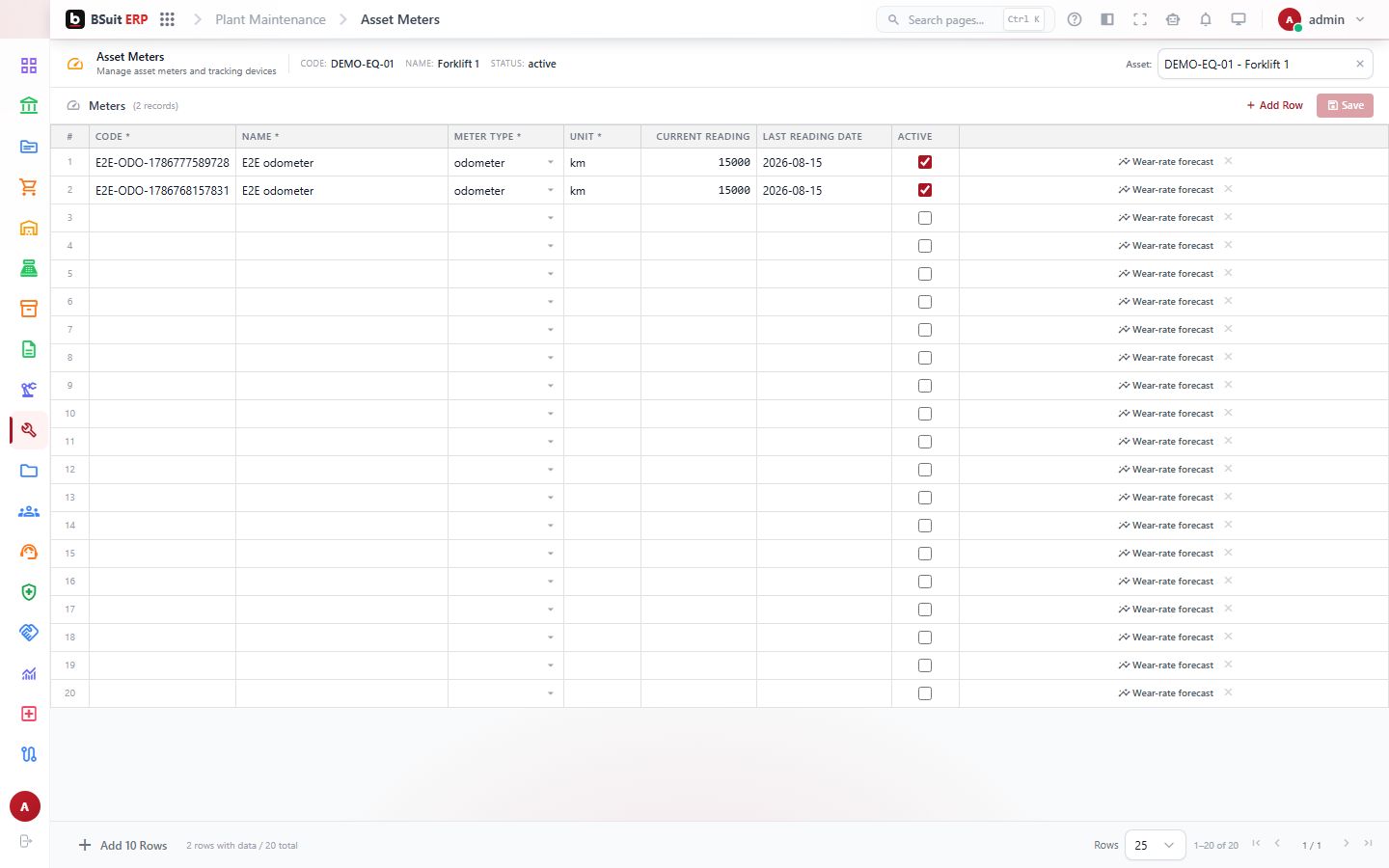1389x868 pixels.
Task: Open the blue card/accounts sidebar icon
Action: click(29, 147)
